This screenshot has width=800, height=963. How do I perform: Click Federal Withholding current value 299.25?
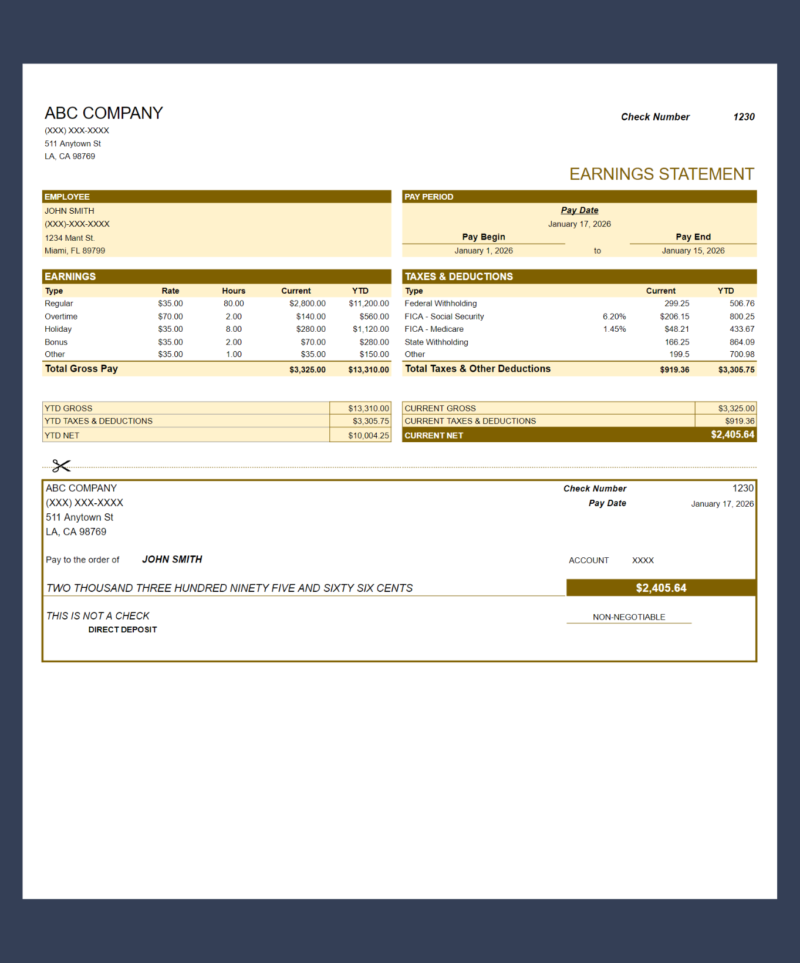(677, 303)
